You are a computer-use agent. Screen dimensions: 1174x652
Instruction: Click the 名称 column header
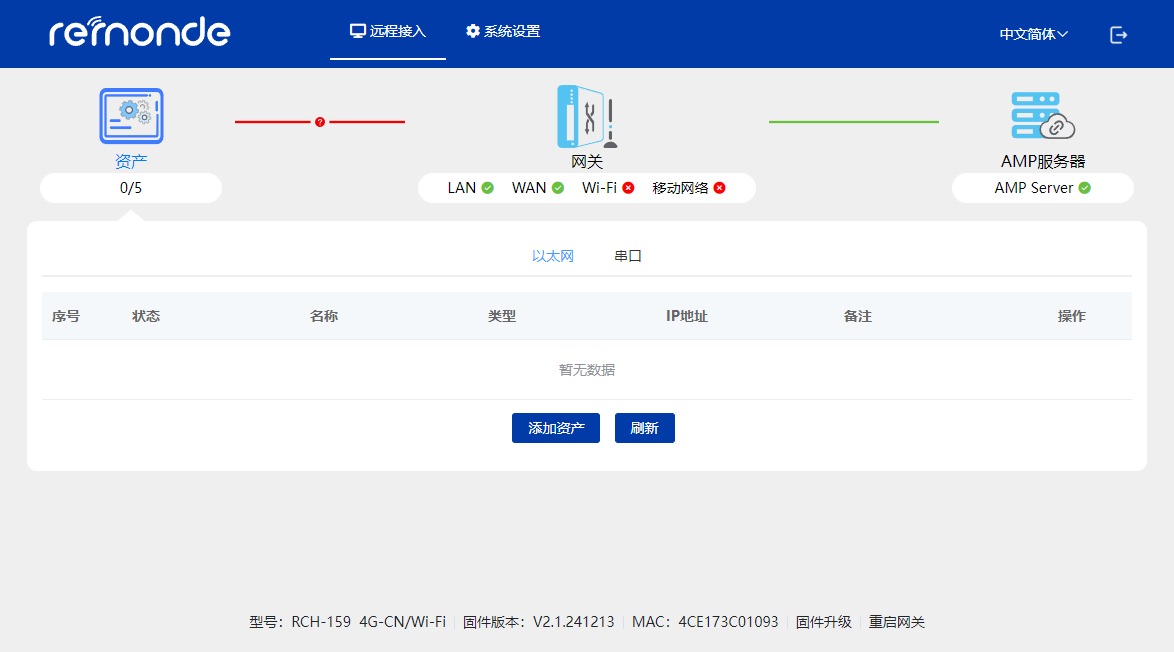coord(323,317)
